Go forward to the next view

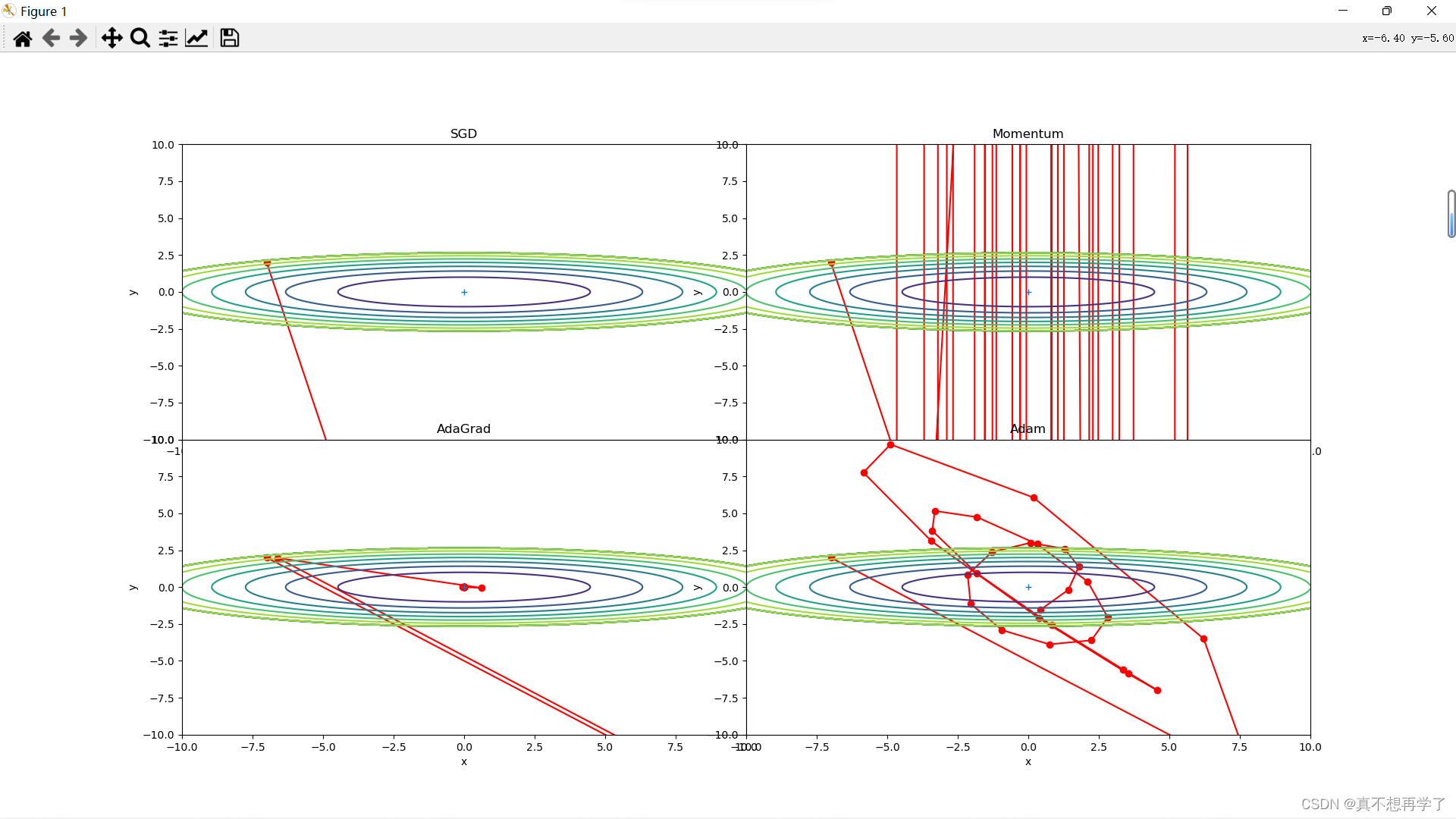pos(78,38)
